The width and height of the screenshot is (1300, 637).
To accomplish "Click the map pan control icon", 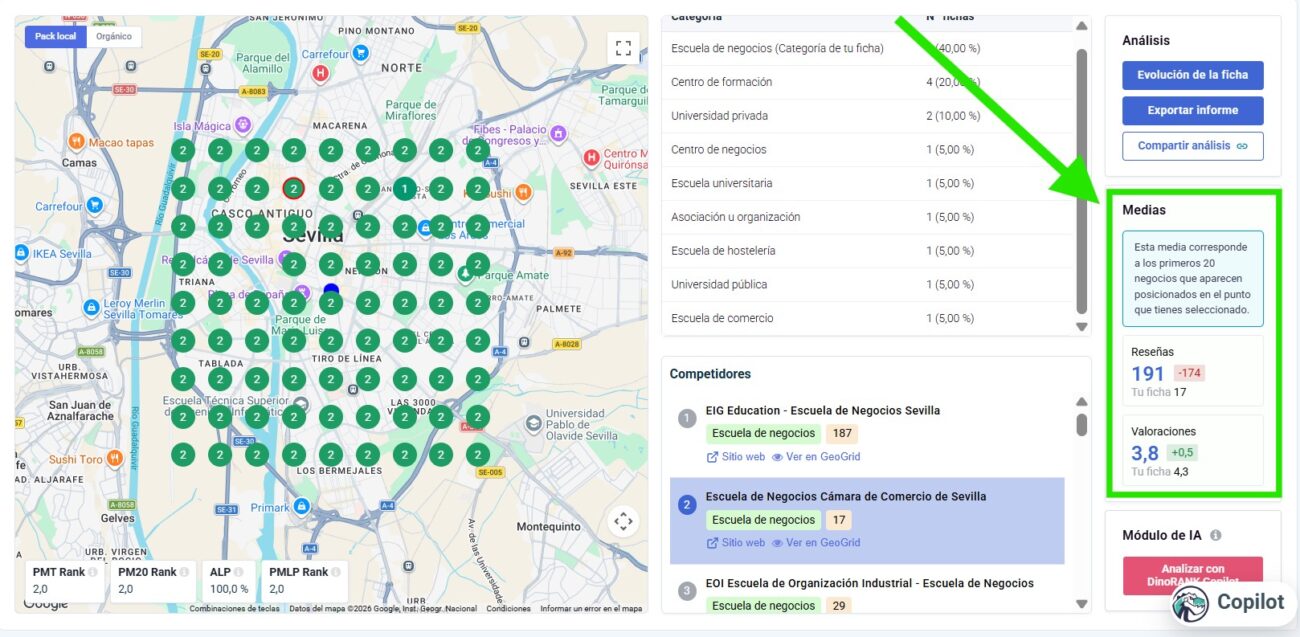I will [x=623, y=521].
